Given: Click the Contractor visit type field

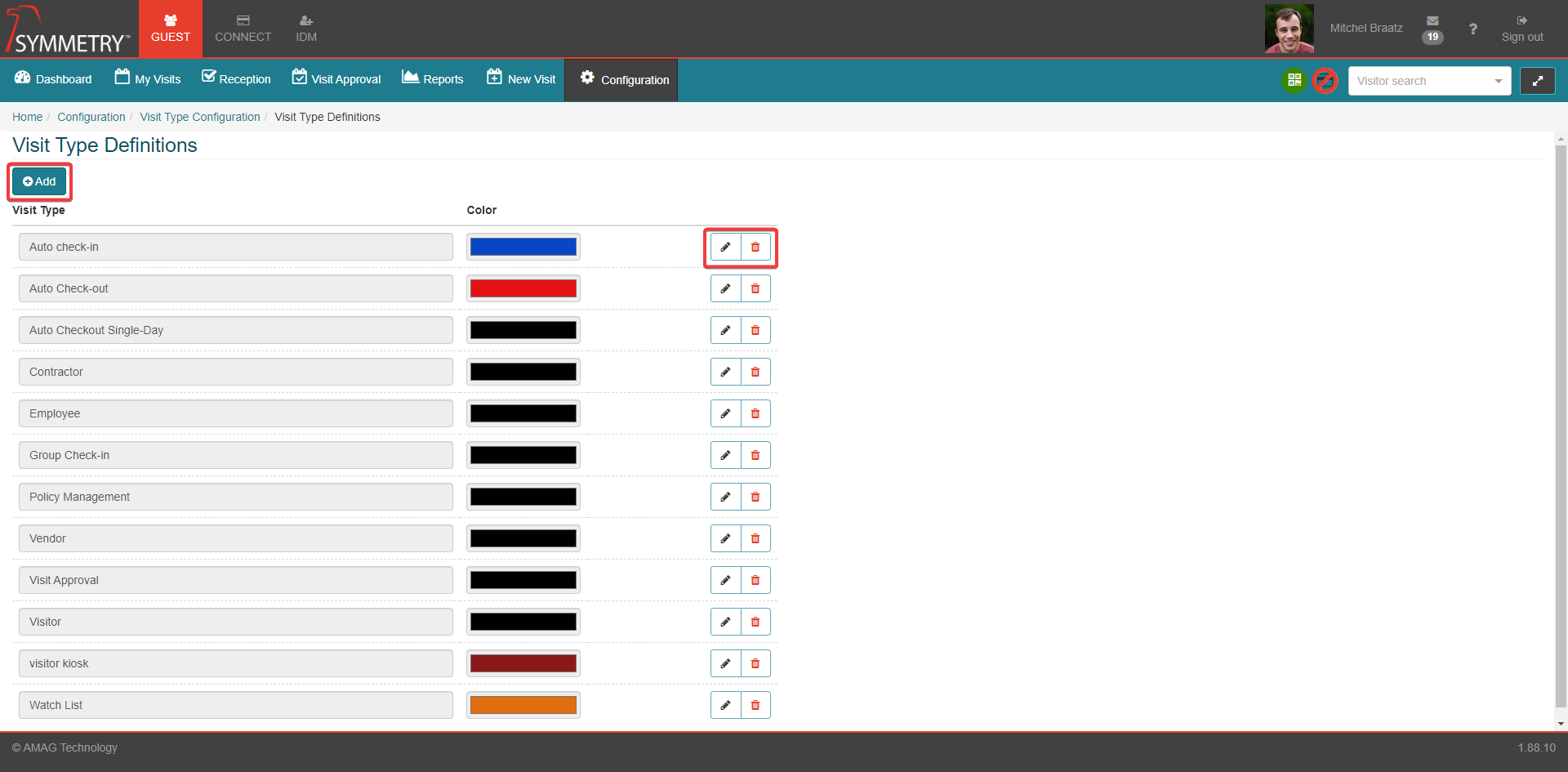Looking at the screenshot, I should pyautogui.click(x=236, y=372).
